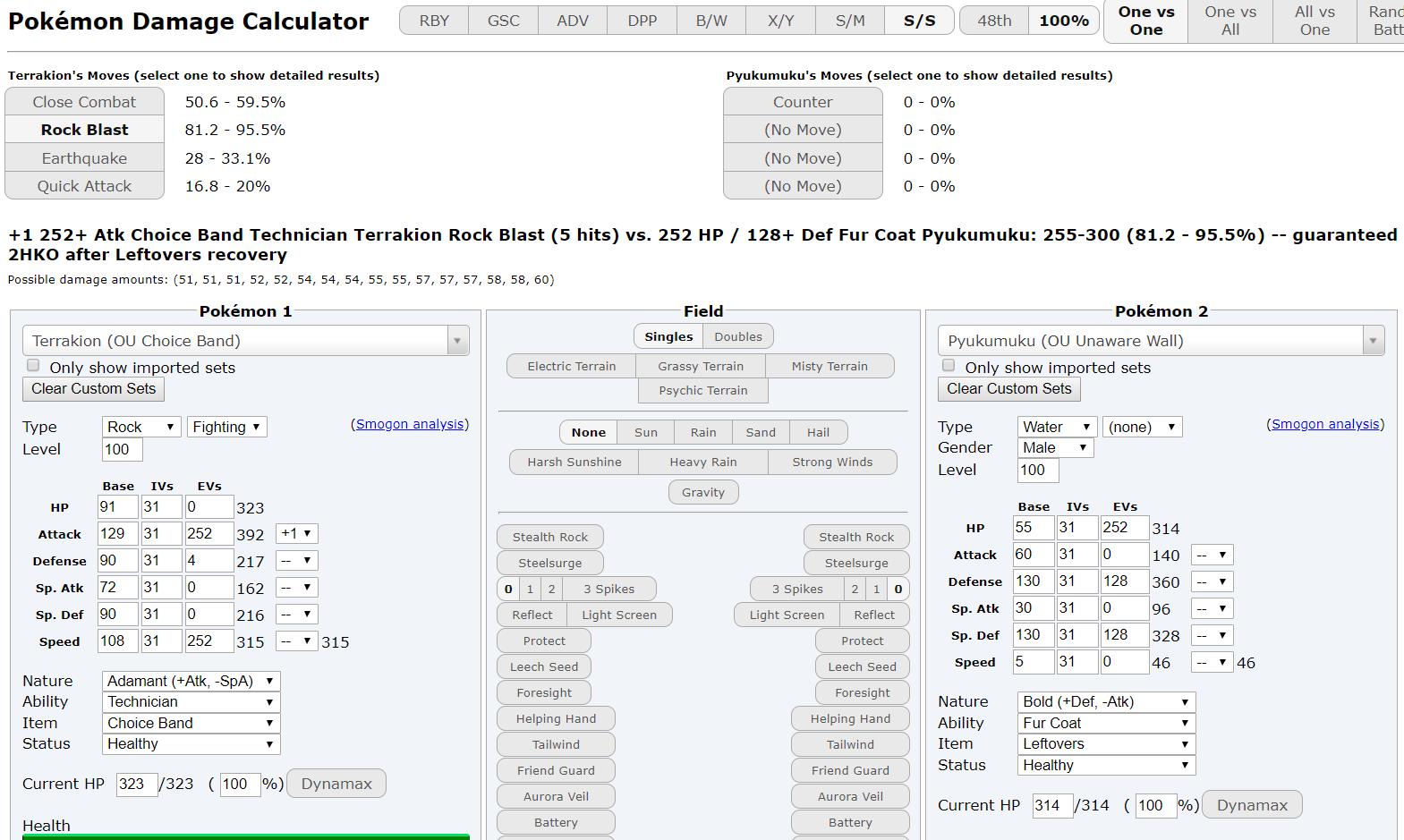Image resolution: width=1404 pixels, height=840 pixels.
Task: Set weather to Rain
Action: [702, 432]
